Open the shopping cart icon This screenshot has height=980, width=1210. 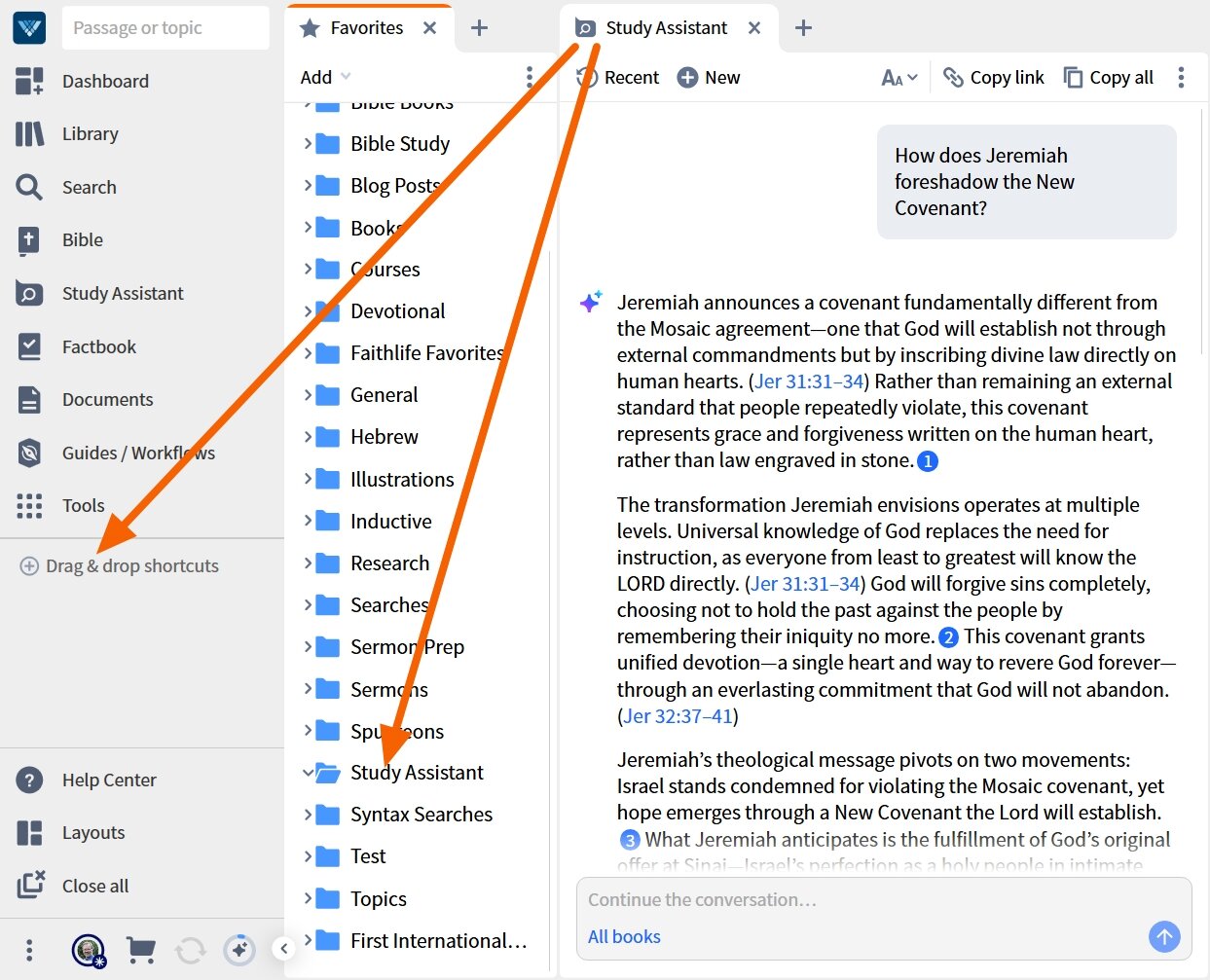pos(141,949)
